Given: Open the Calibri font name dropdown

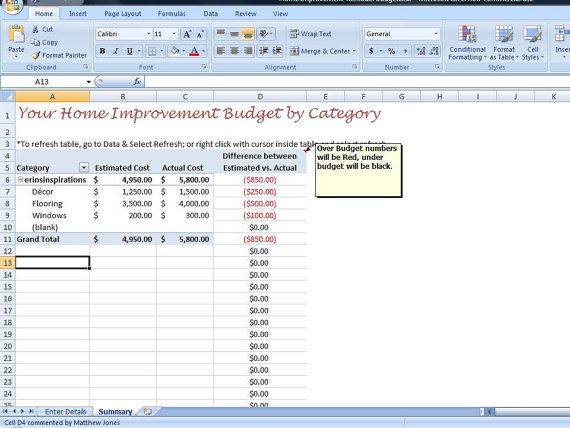Looking at the screenshot, I should coord(149,34).
